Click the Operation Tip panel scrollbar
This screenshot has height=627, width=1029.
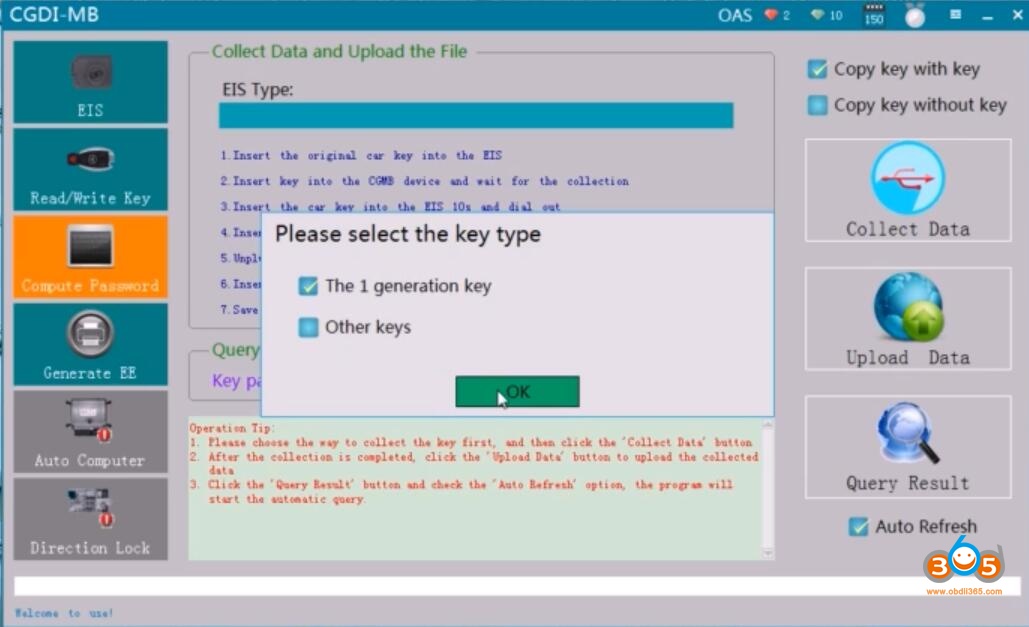(768, 489)
